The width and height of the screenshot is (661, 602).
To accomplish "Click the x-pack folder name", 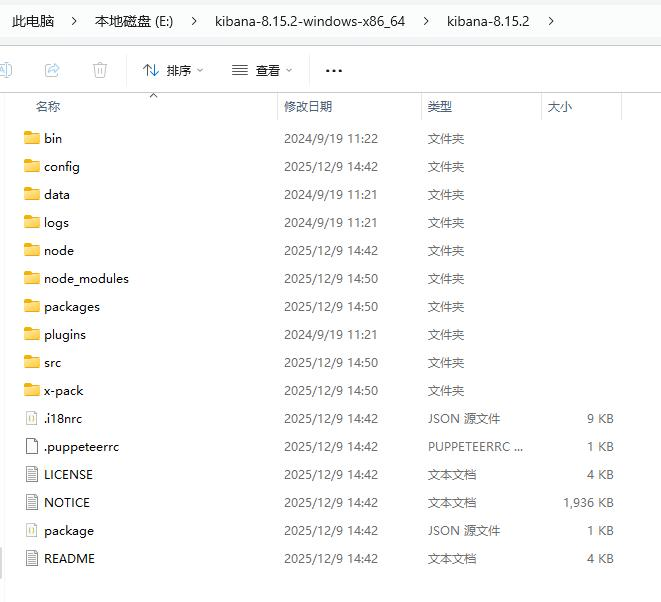I will (x=63, y=391).
